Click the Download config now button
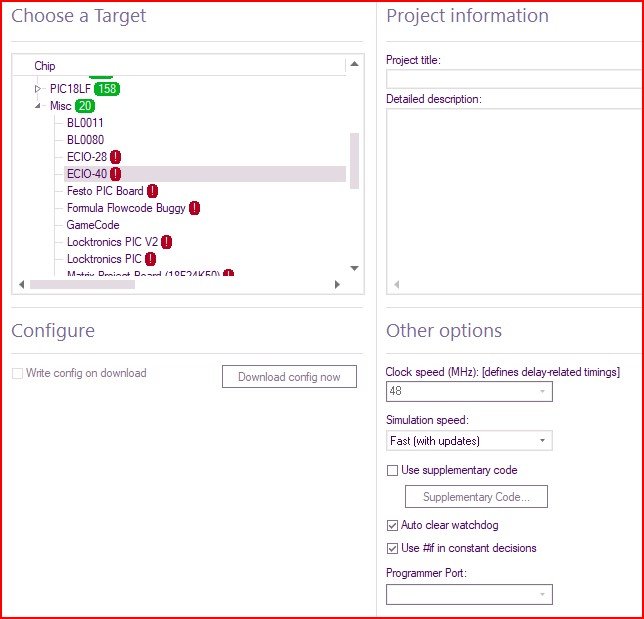This screenshot has width=644, height=619. click(x=289, y=377)
